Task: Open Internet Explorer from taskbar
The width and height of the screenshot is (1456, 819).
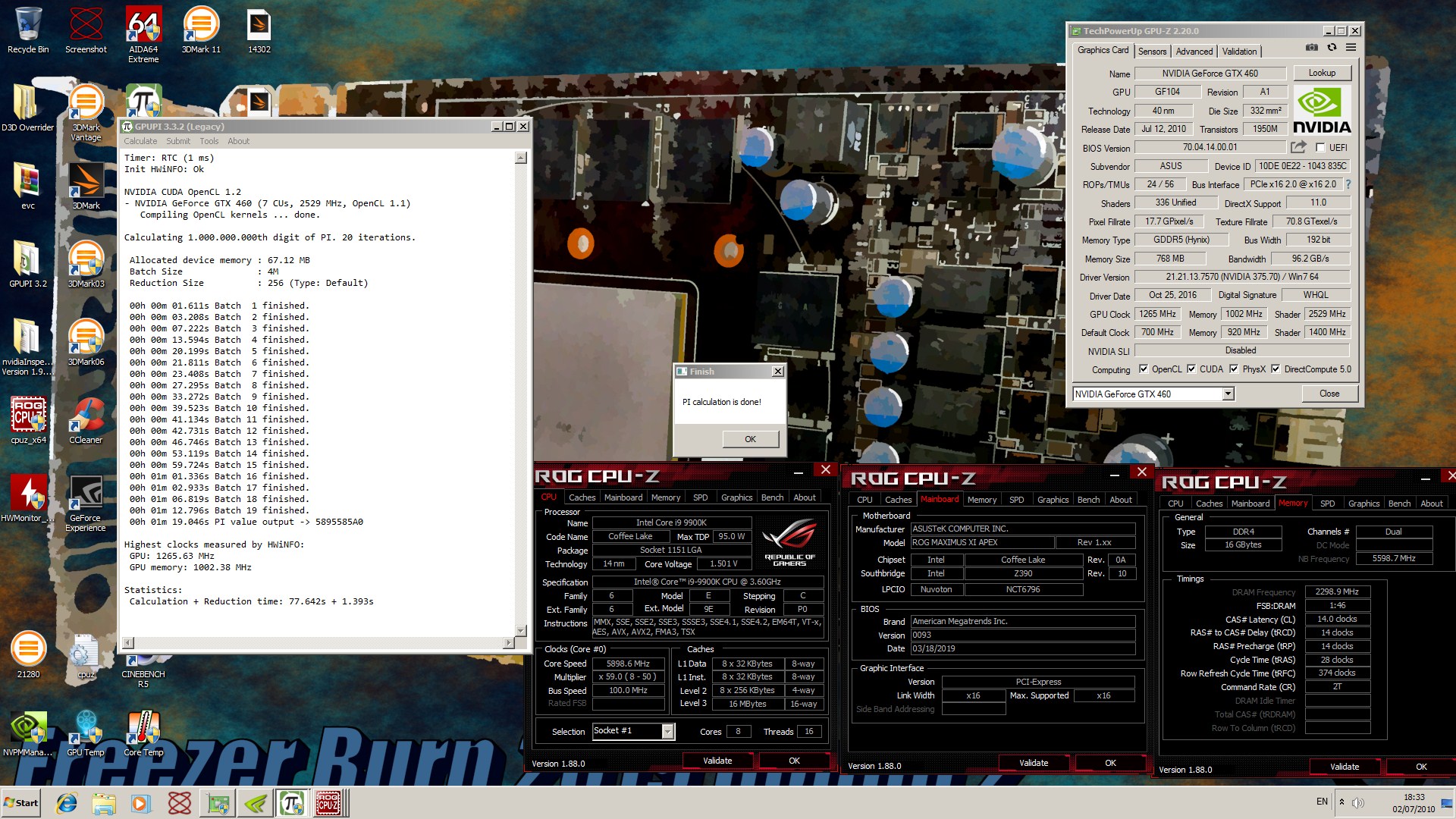Action: (x=67, y=803)
